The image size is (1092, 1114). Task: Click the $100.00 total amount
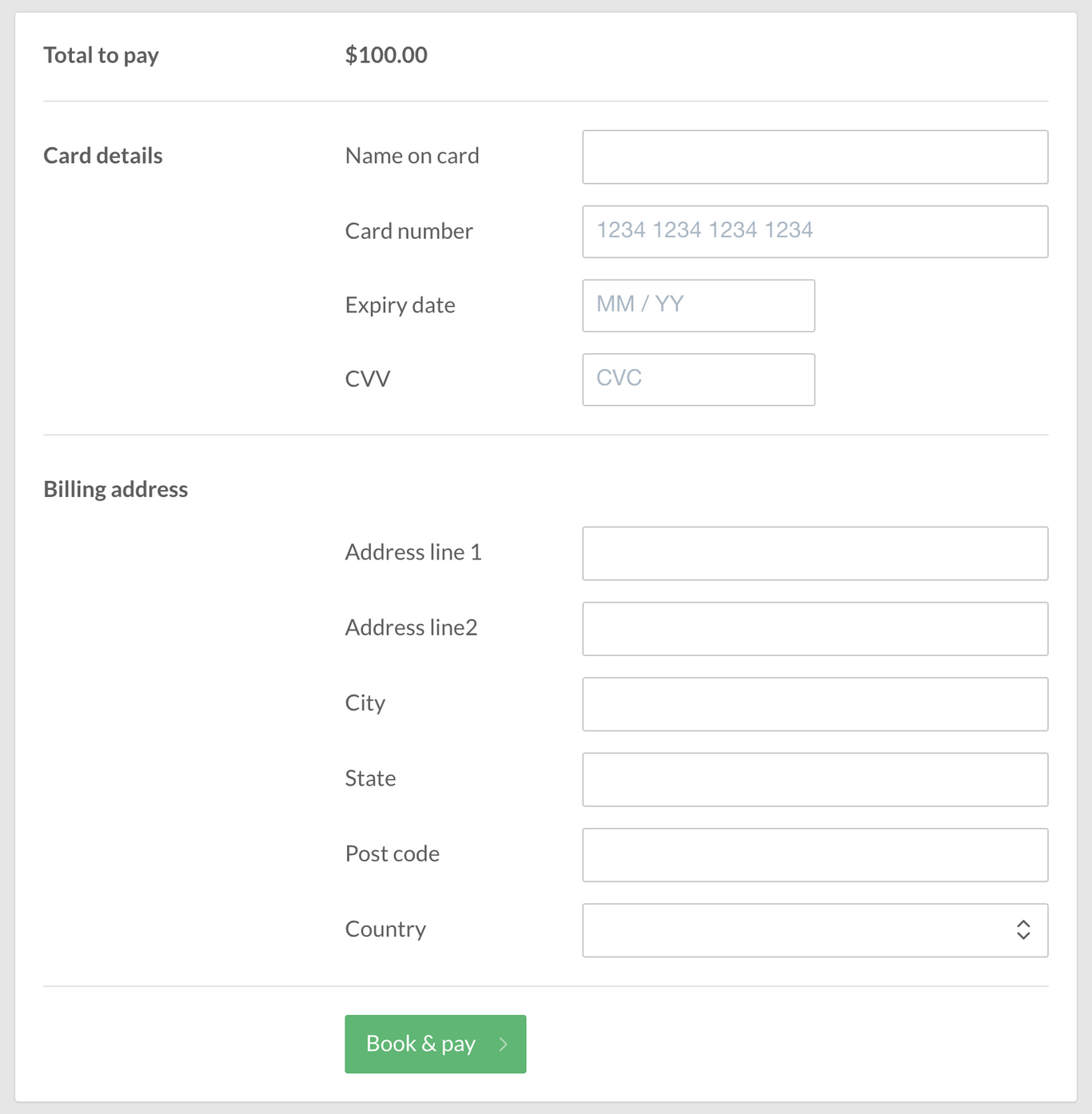[386, 54]
